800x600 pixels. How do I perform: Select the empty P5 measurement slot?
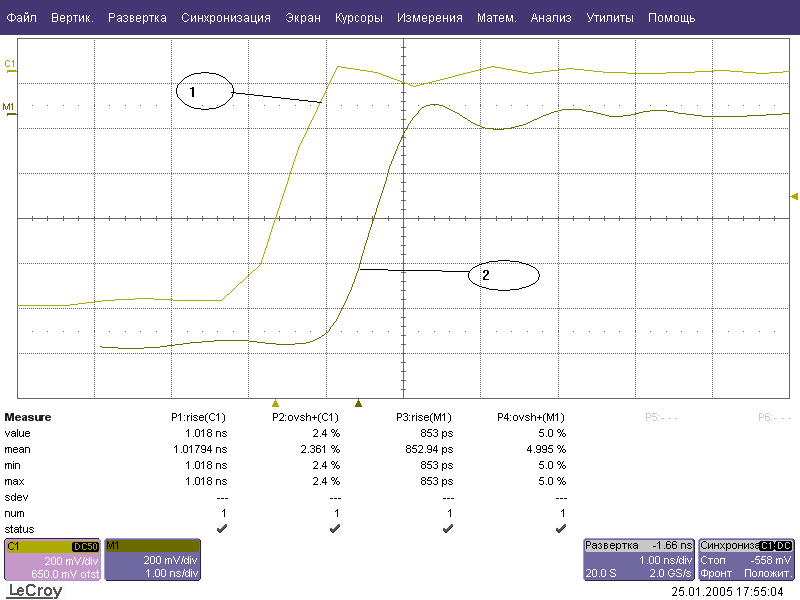tap(653, 417)
